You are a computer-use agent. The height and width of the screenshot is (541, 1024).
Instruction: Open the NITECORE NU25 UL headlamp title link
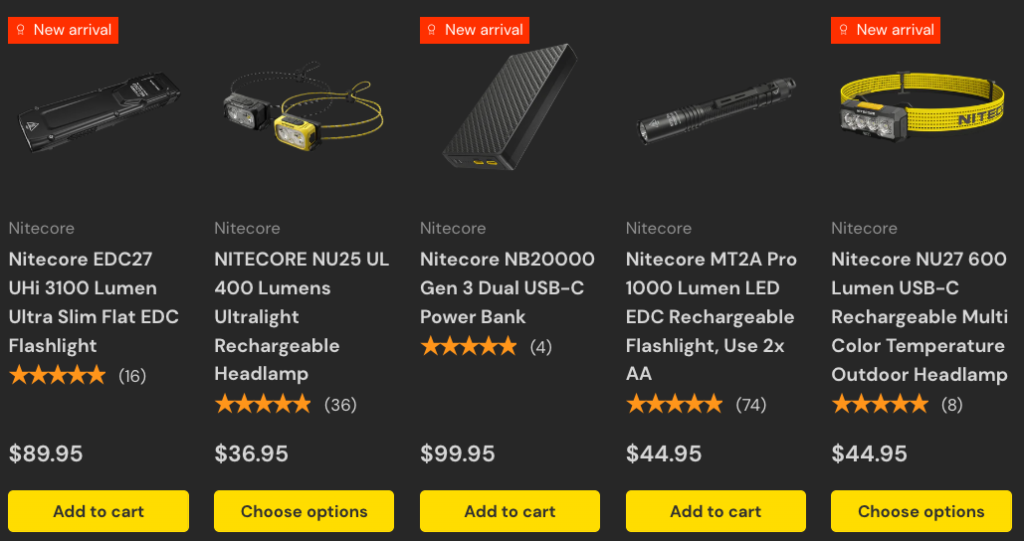tap(301, 316)
